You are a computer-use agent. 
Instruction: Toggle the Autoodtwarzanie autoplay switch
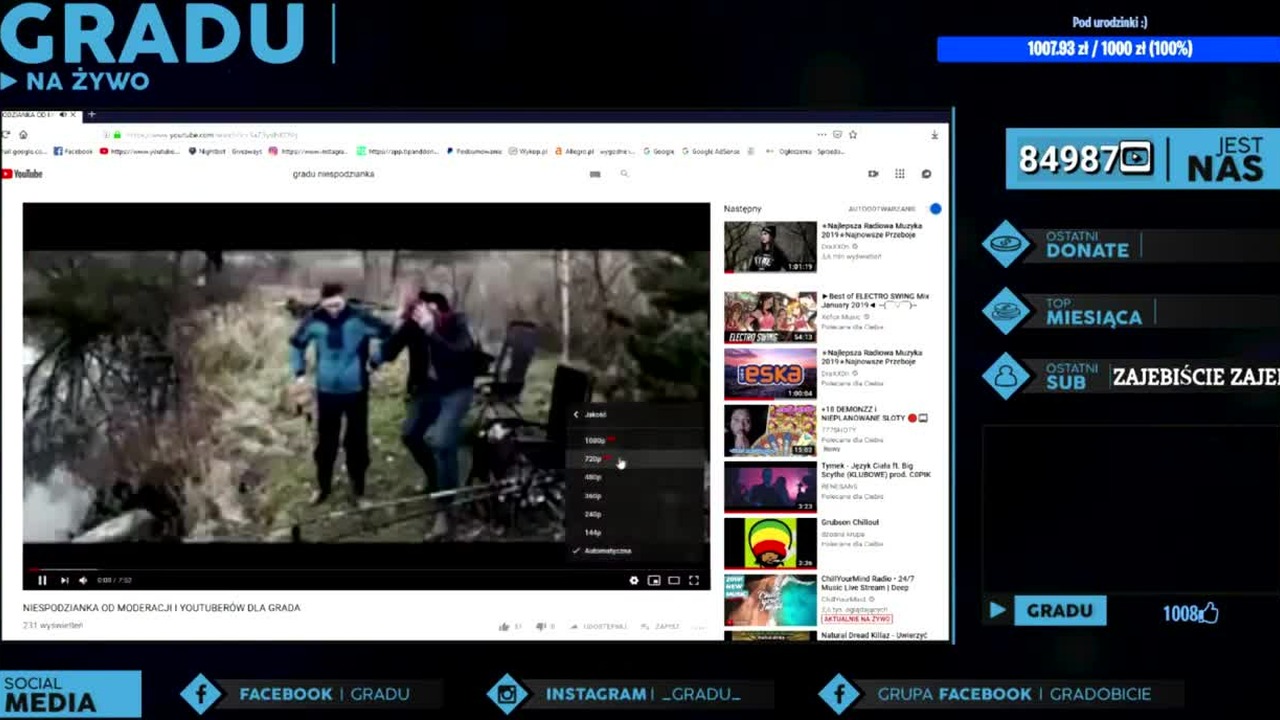click(935, 209)
